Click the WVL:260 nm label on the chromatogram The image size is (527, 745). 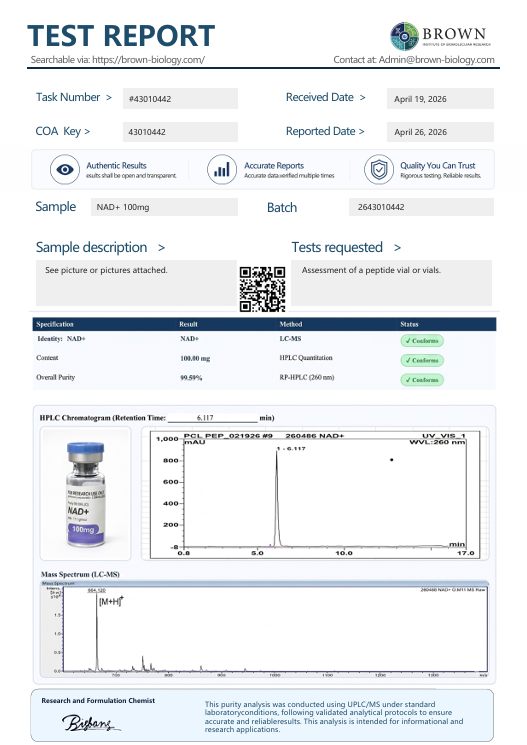[437, 442]
